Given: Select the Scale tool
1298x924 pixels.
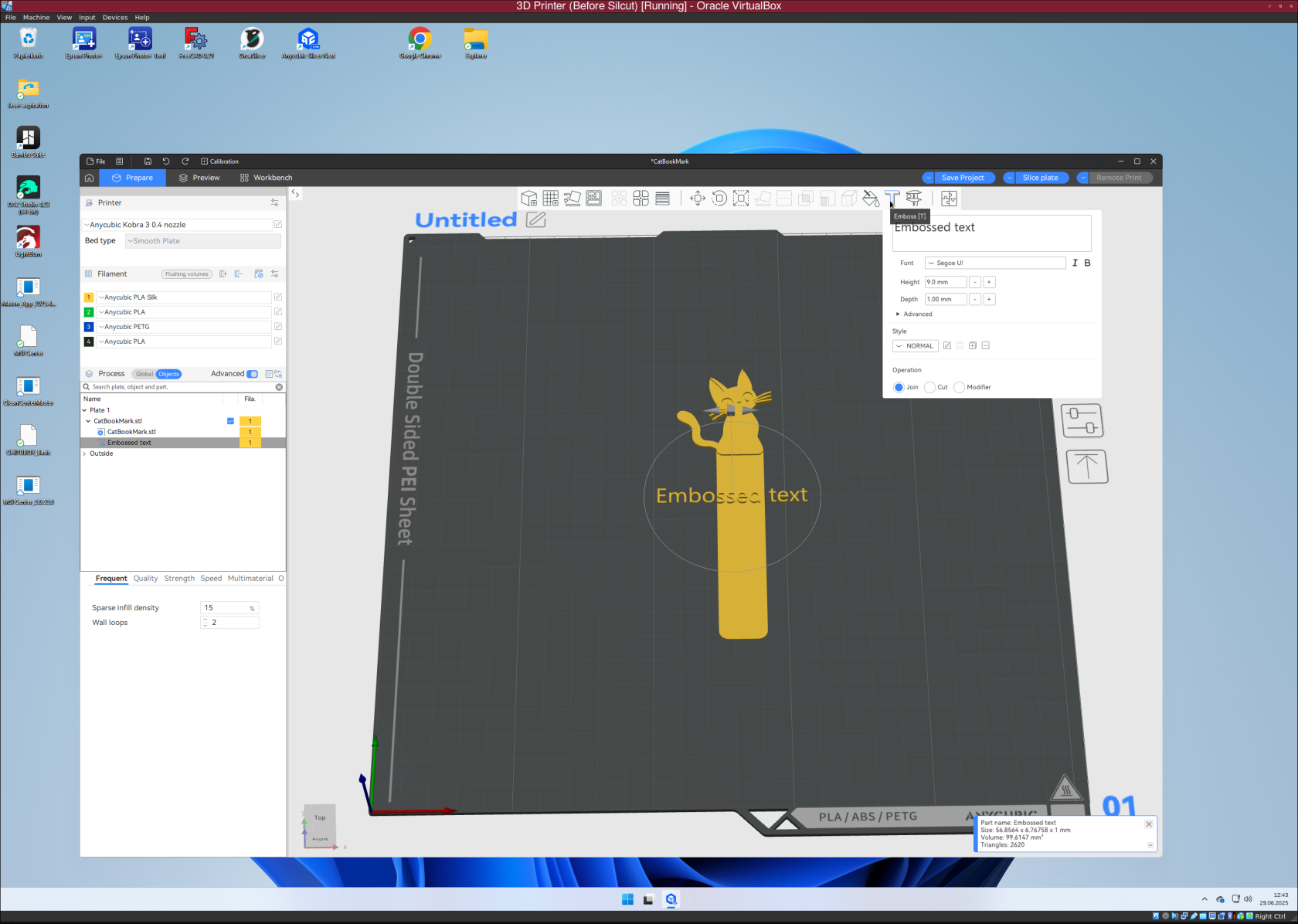Looking at the screenshot, I should (741, 199).
